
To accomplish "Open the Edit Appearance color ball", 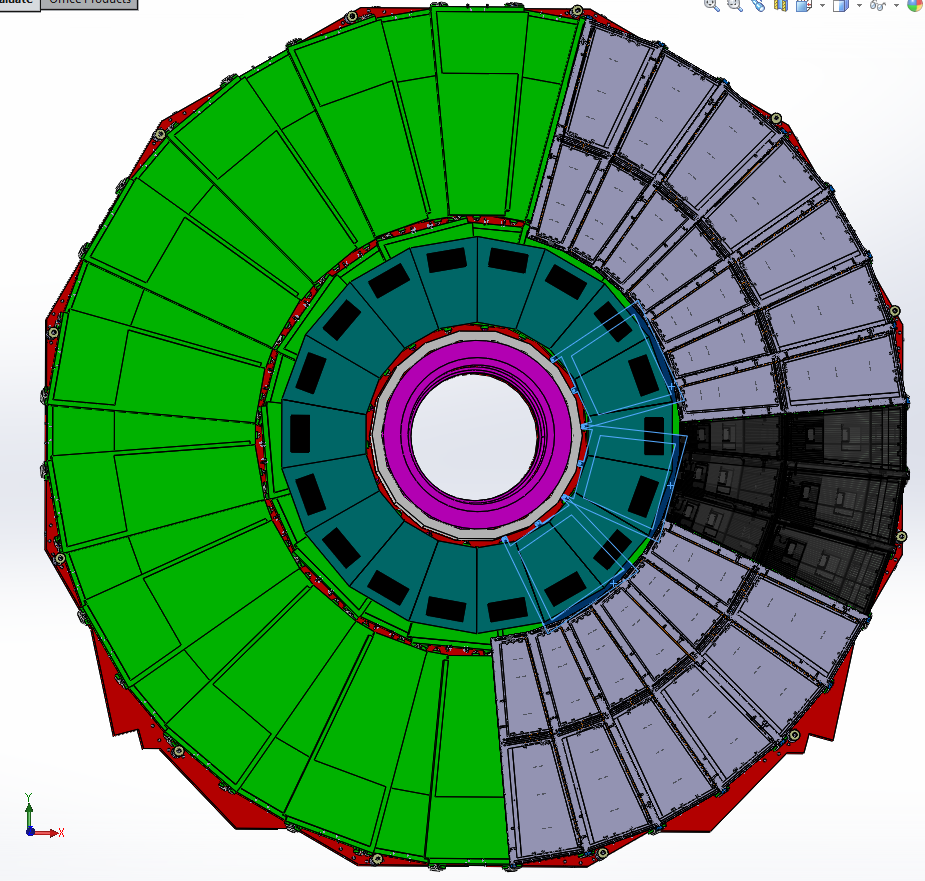I will 915,4.
